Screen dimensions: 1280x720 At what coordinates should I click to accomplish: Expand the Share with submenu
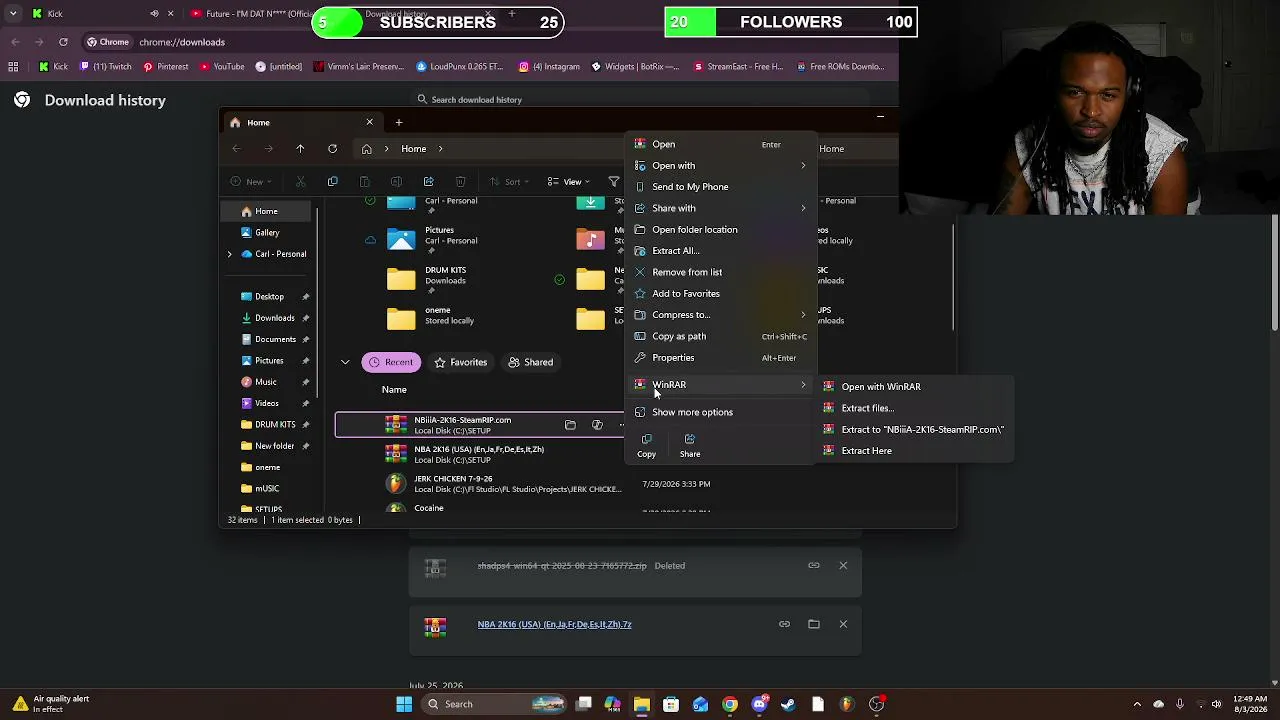click(x=720, y=208)
